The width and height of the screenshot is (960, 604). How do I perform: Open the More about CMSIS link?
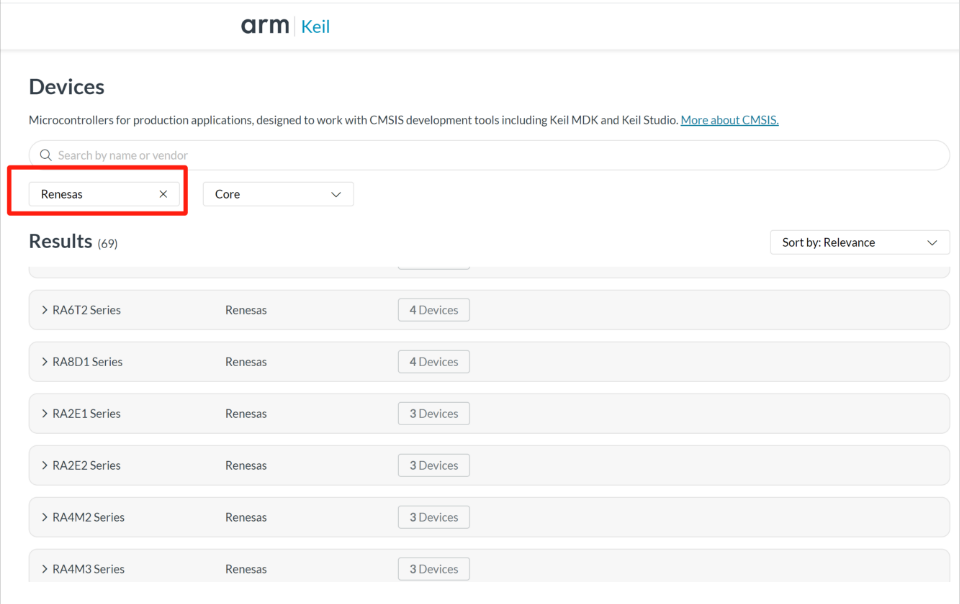(729, 120)
